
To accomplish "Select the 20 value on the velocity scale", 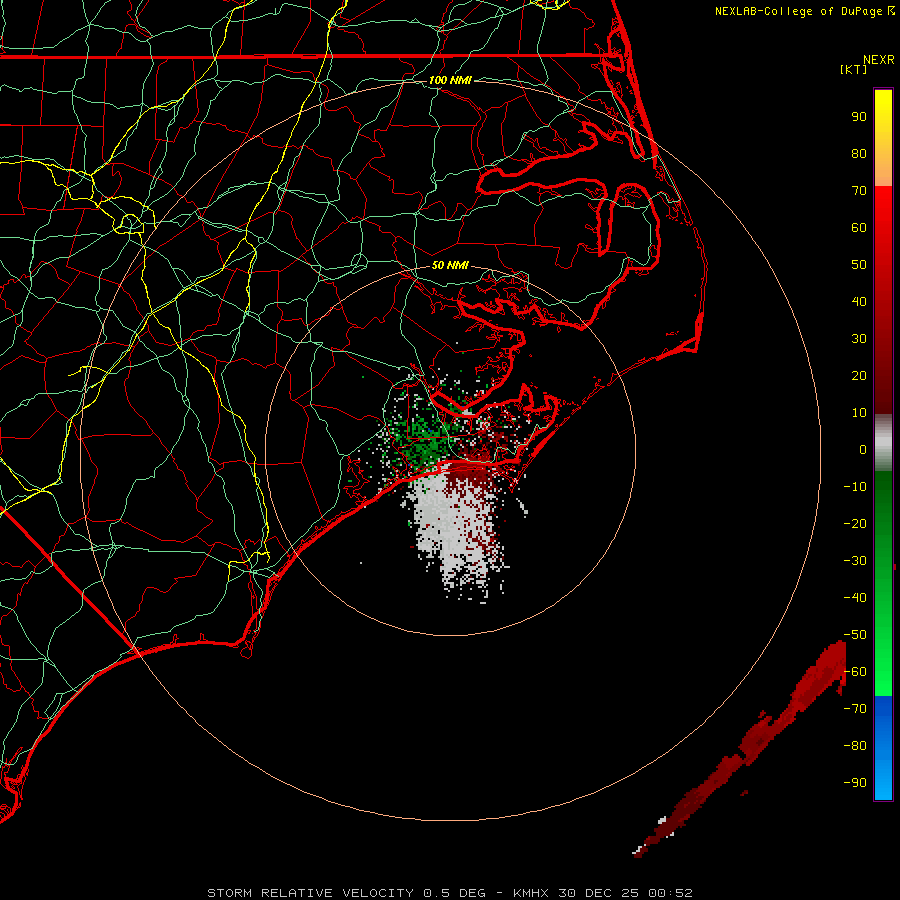I will click(859, 375).
